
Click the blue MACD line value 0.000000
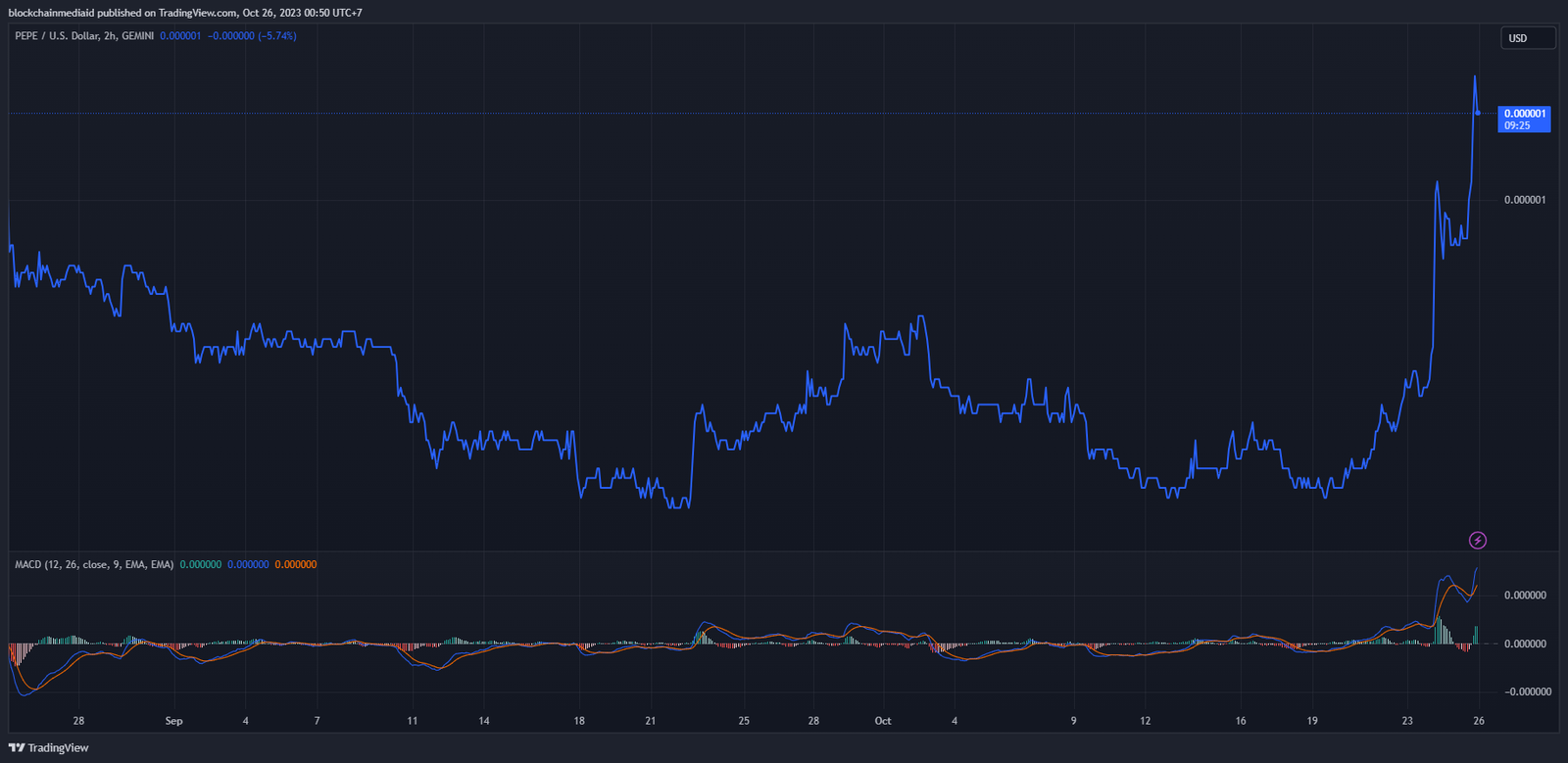(248, 565)
